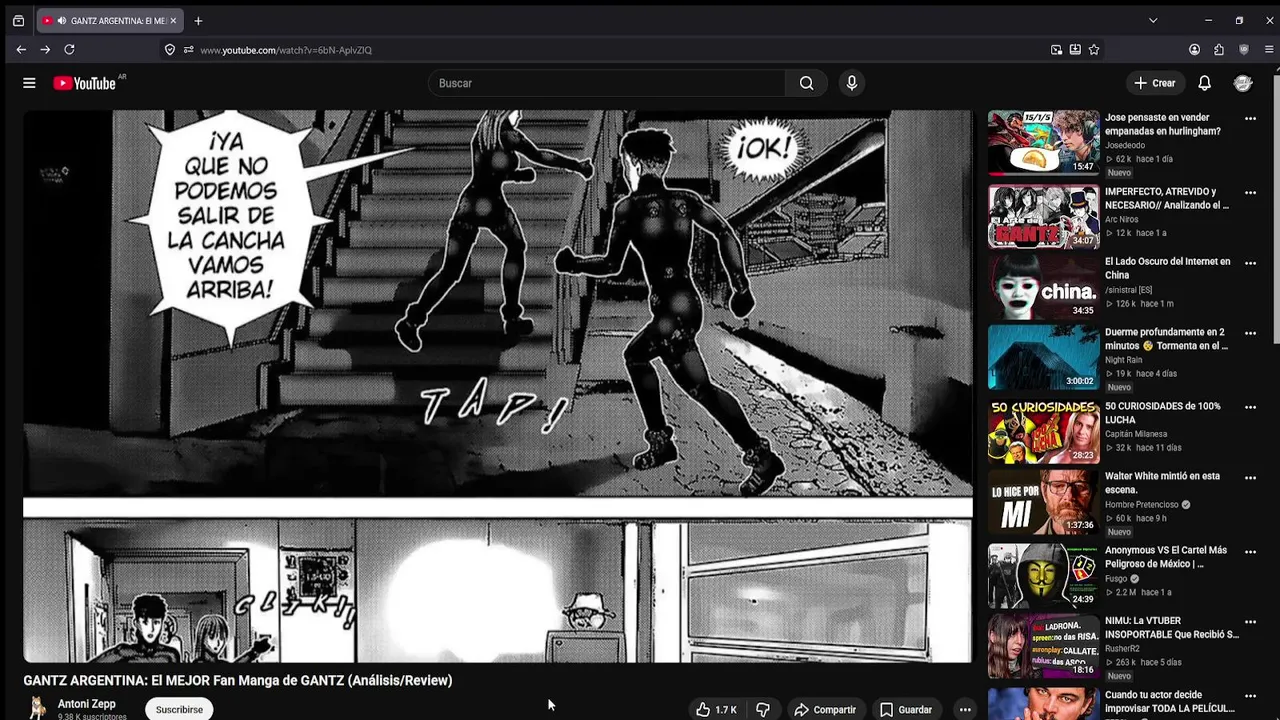Open screen cast icon in address bar
Viewport: 1280px width, 720px height.
tap(1056, 49)
